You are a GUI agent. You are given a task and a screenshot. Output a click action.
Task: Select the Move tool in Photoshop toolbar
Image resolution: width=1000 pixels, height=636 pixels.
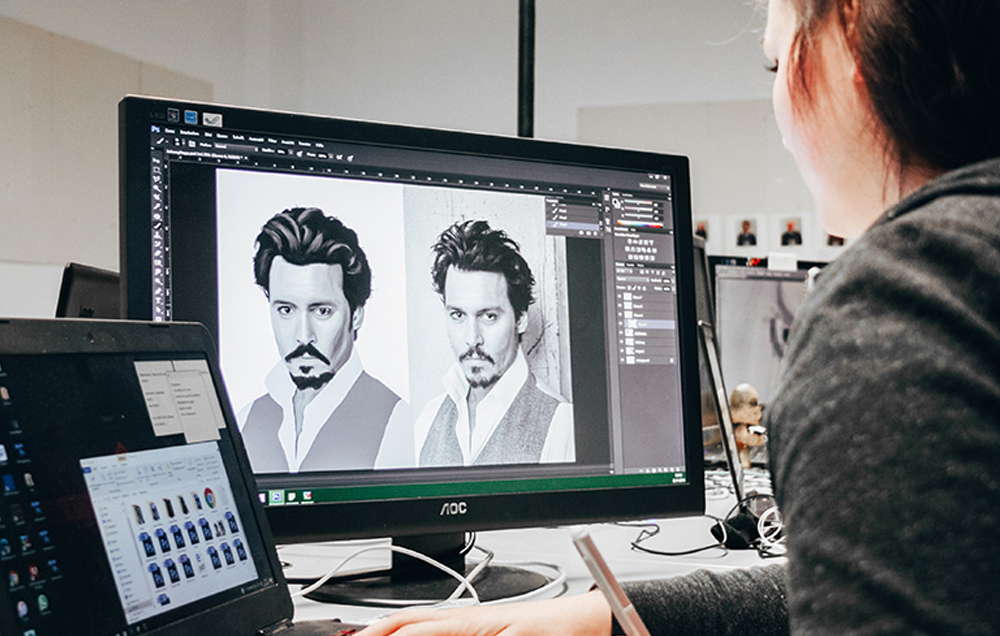[157, 160]
